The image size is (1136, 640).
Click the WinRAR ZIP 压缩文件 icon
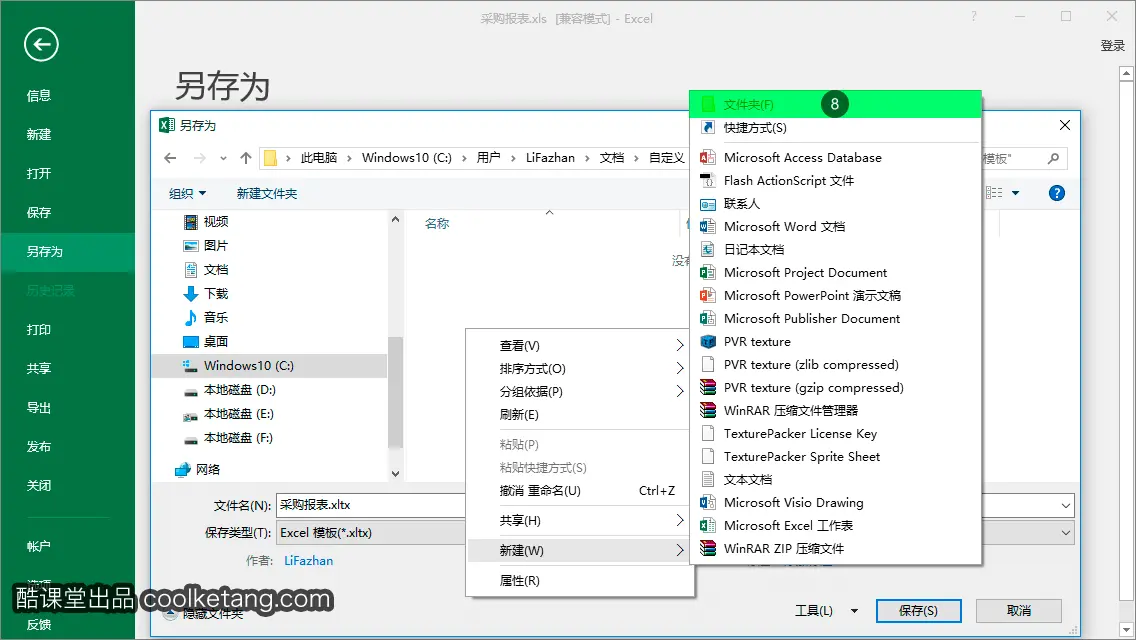coord(708,549)
